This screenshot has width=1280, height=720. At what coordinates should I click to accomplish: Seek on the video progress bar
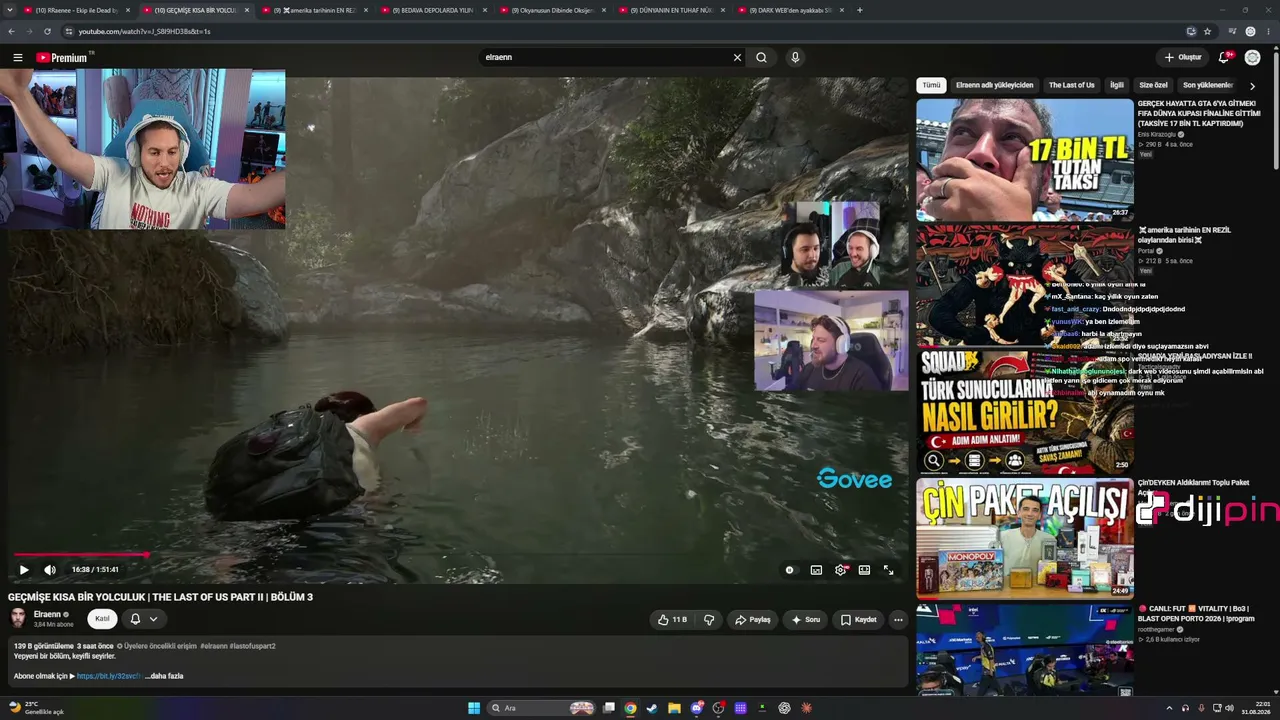pos(456,554)
